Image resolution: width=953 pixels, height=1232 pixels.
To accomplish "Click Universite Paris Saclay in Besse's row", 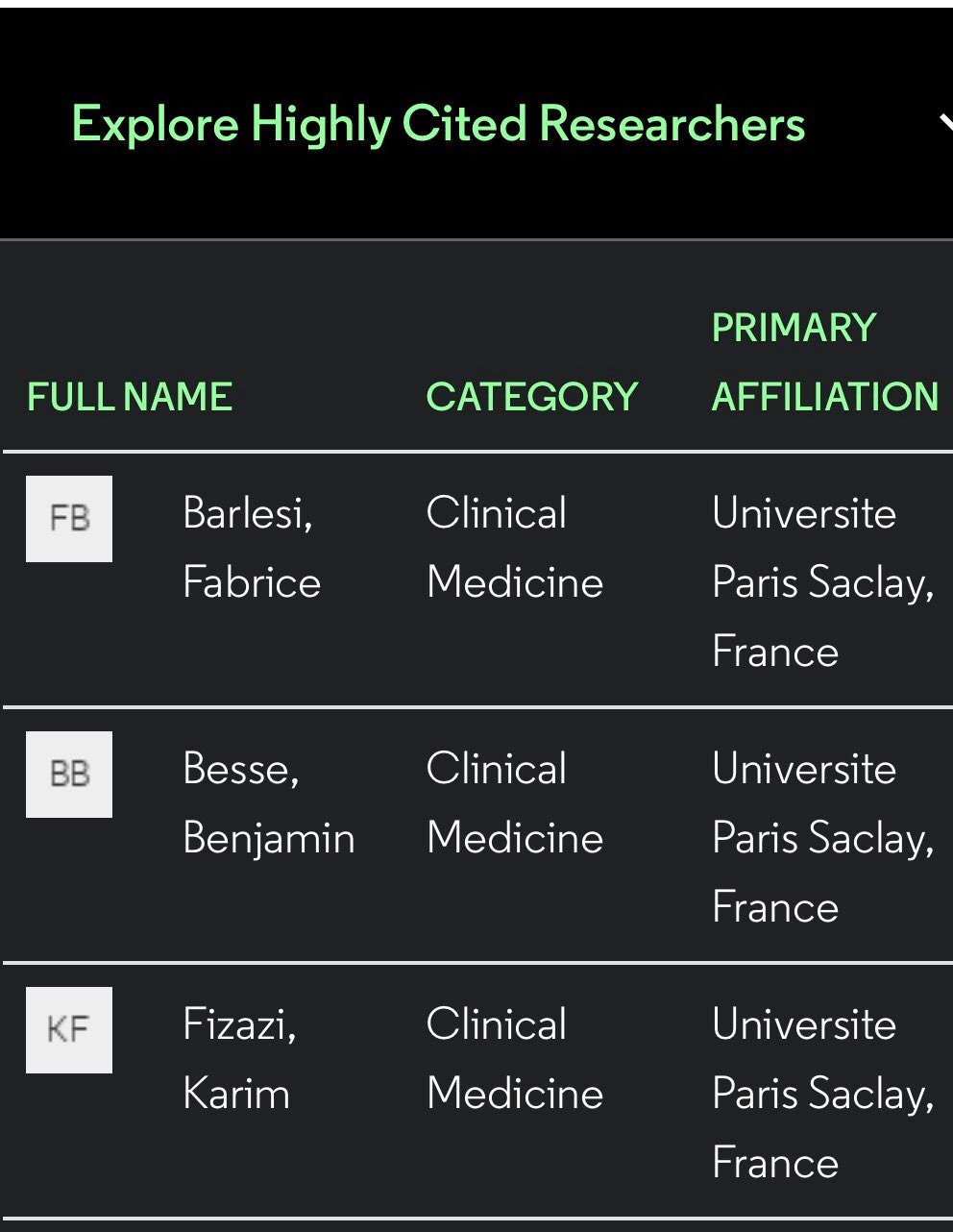I will [821, 803].
